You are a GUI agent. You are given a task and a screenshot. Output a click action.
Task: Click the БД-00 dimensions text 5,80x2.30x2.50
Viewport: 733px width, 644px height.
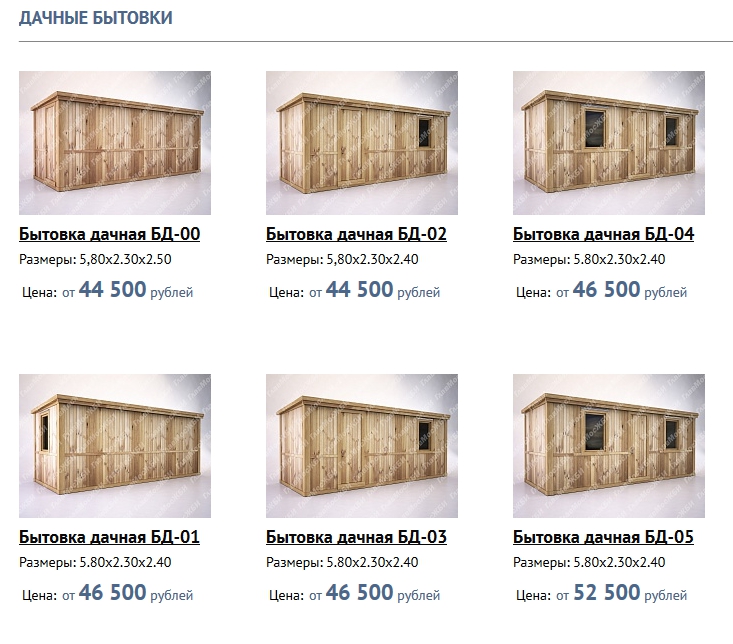pos(125,259)
